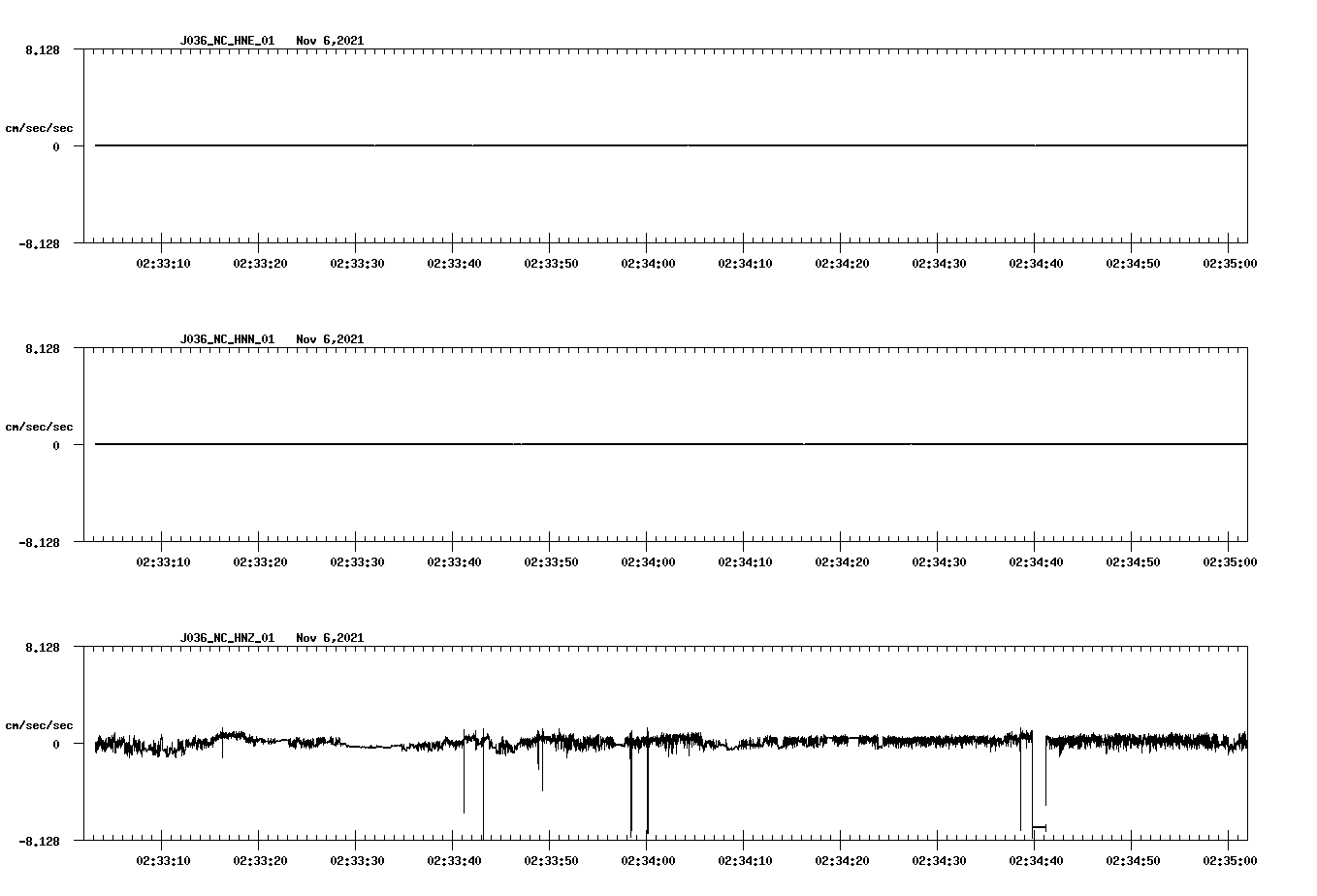This screenshot has height=896, width=1317.
Task: Click the cm/sec/sec unit label of HNE plot
Action: point(39,128)
